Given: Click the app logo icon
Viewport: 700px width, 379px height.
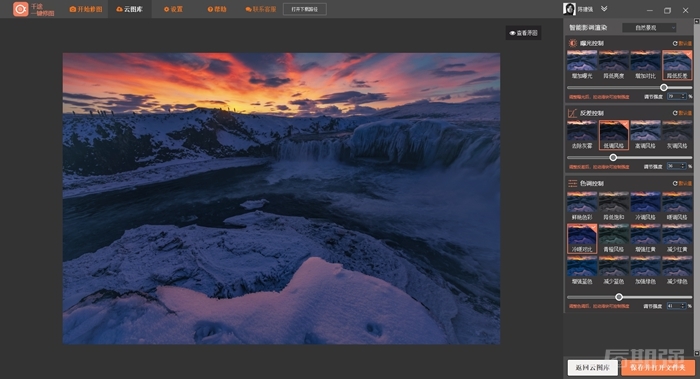Looking at the screenshot, I should tap(21, 9).
